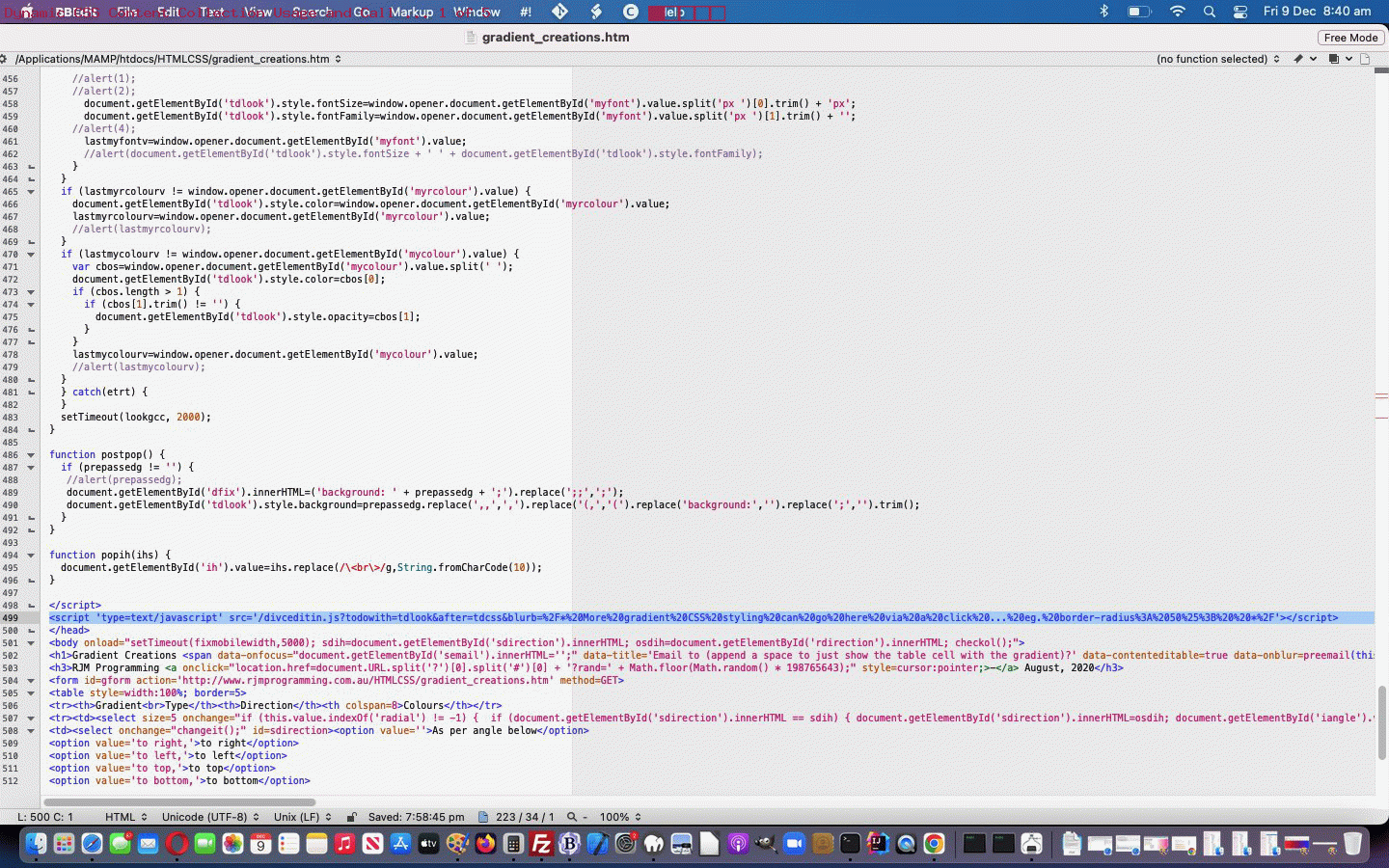Screen dimensions: 1389x868
Task: Open Terminal from the Dock
Action: click(x=850, y=844)
